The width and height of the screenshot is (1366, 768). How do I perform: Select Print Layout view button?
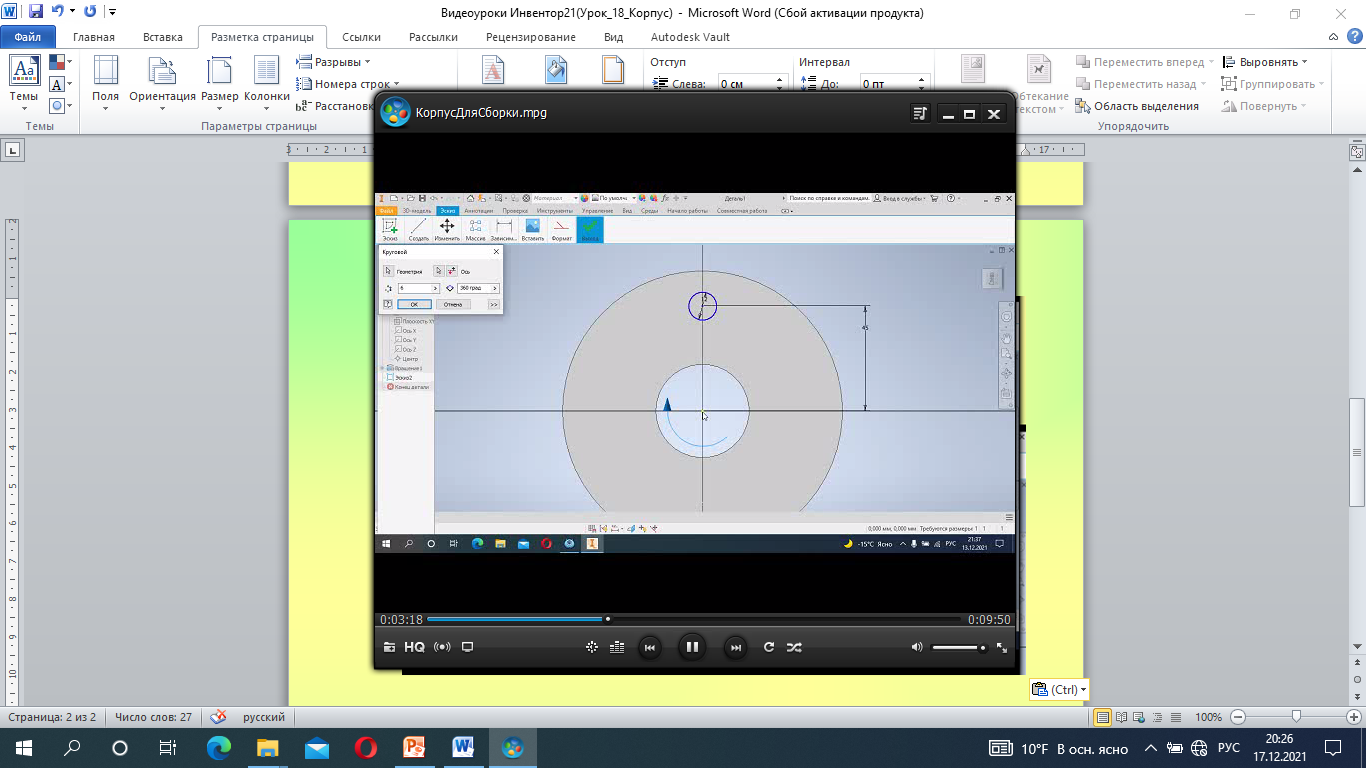click(1103, 717)
